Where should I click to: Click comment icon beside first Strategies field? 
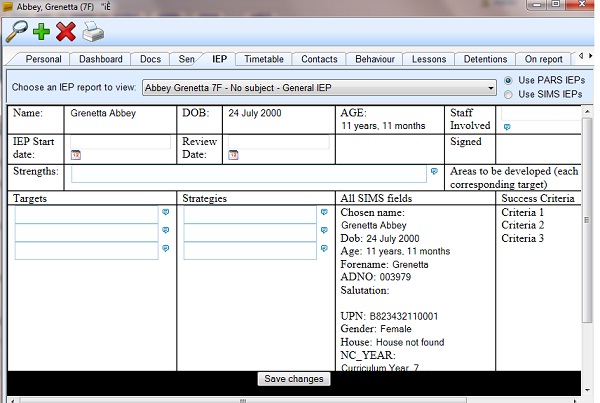coord(324,212)
